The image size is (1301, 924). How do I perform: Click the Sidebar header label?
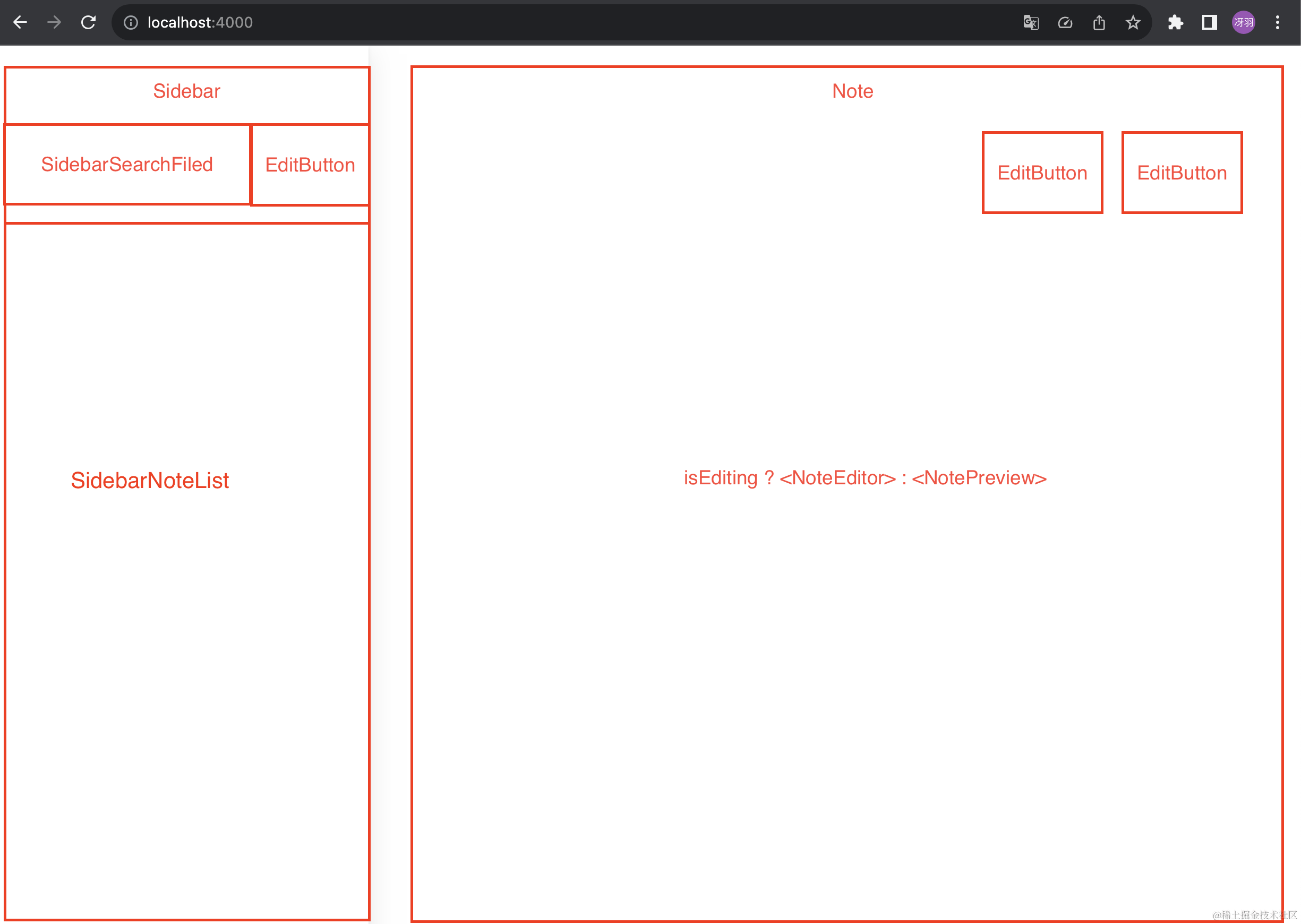point(186,91)
